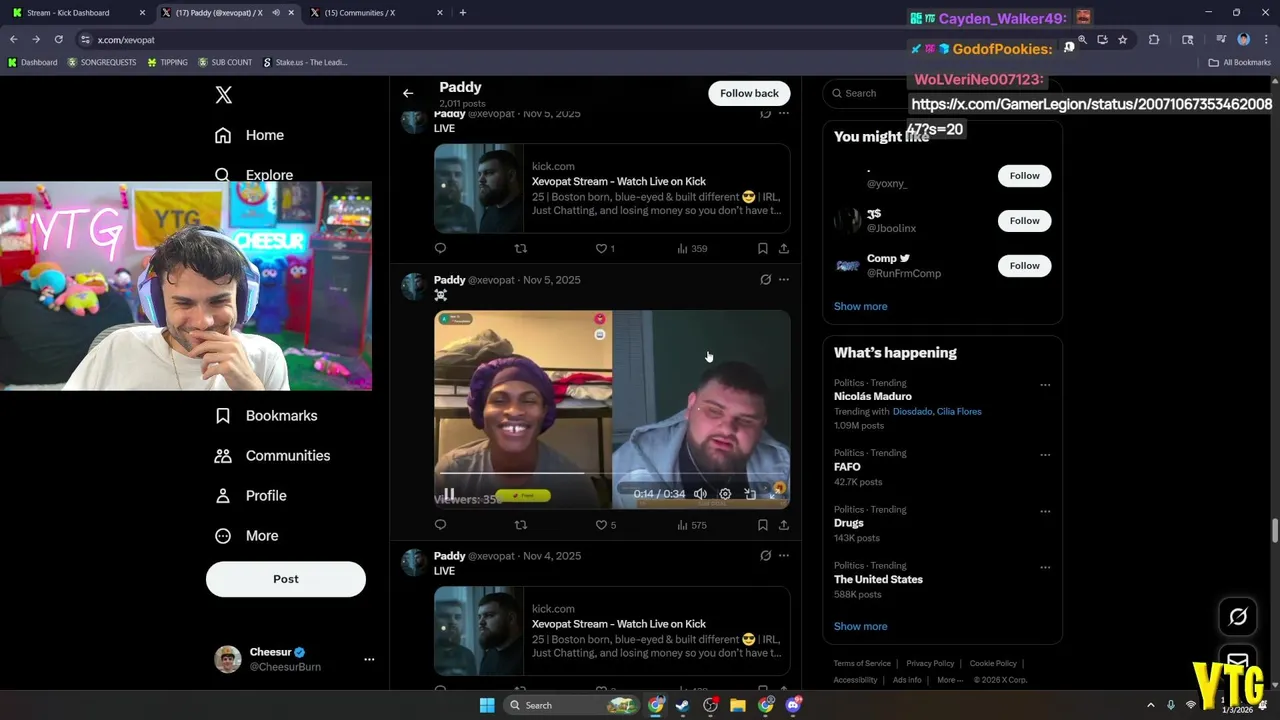
Task: Click the X search field
Action: [942, 93]
